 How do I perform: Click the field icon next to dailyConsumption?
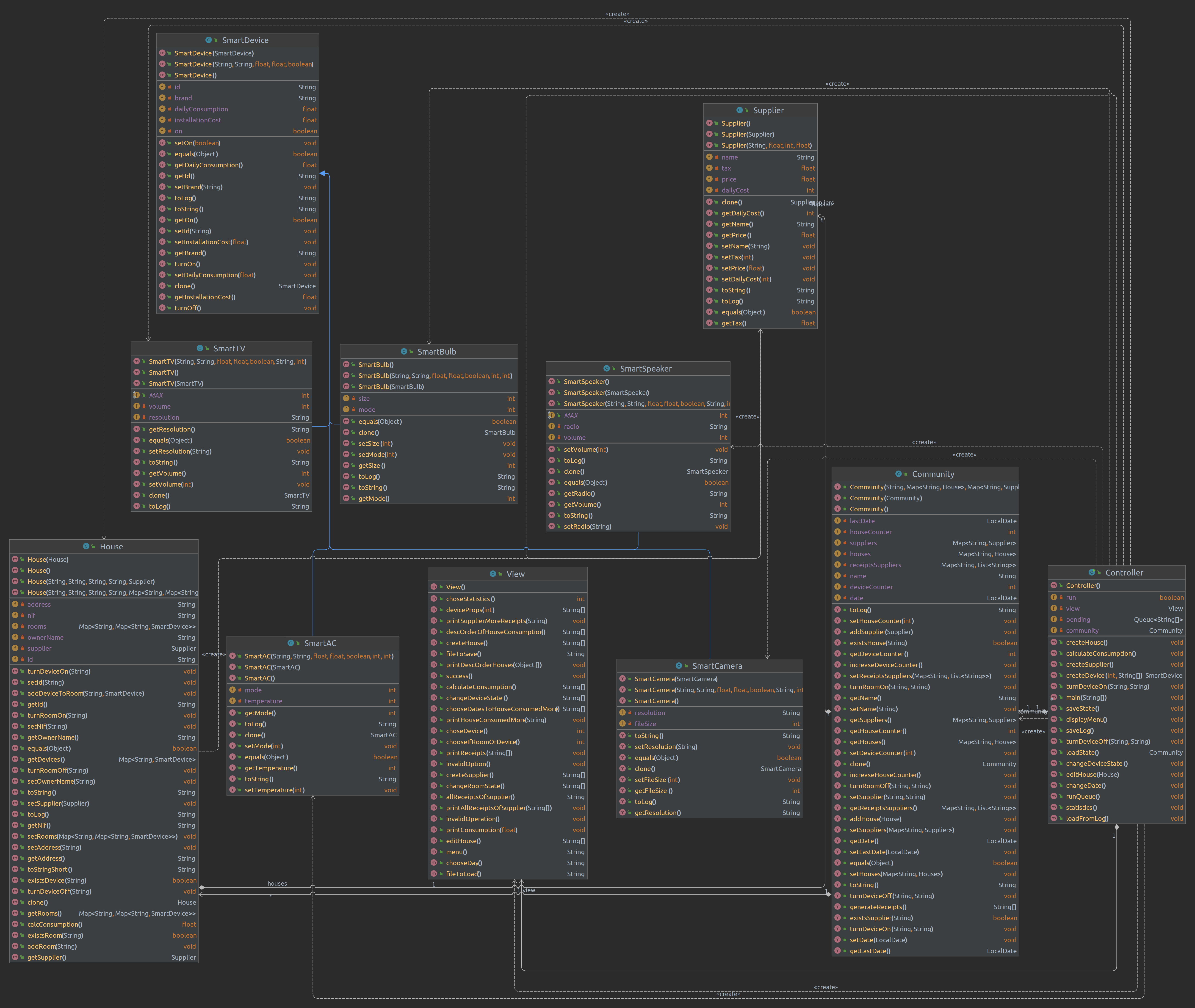pyautogui.click(x=162, y=109)
